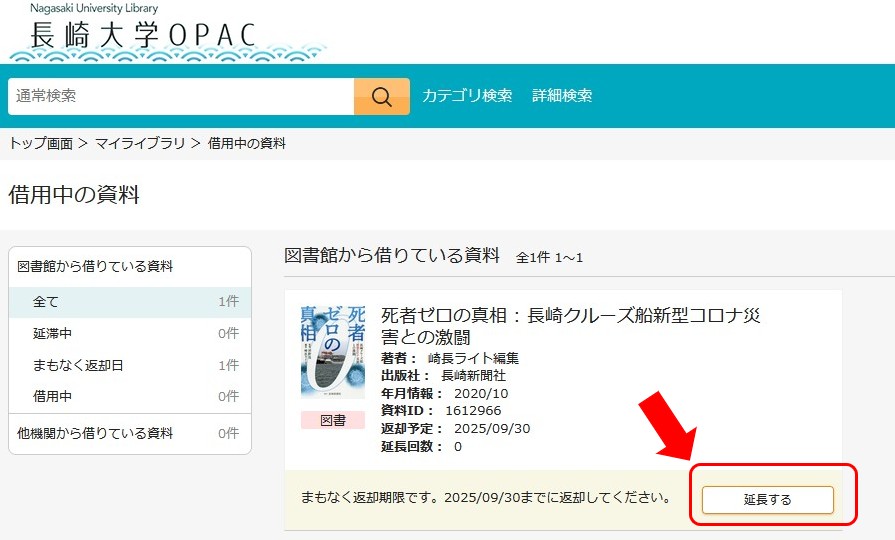Open 詳細検索 in the header
This screenshot has width=895, height=540.
pyautogui.click(x=562, y=96)
